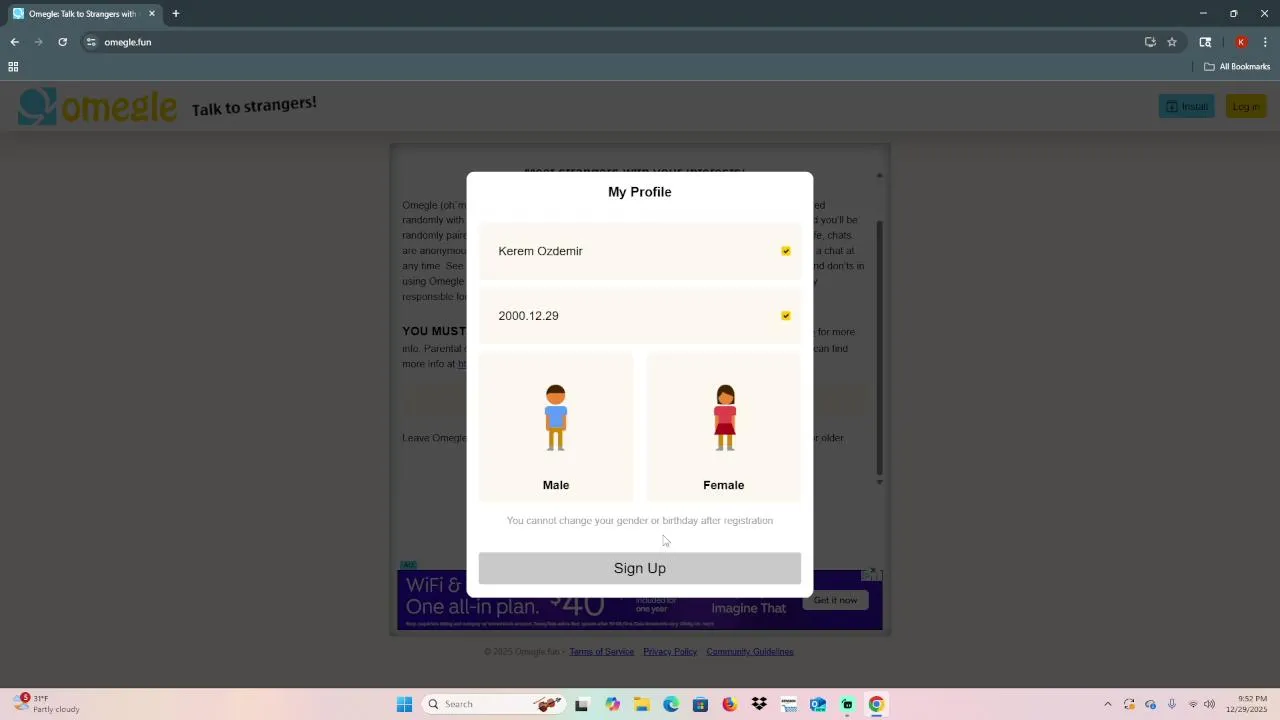Screen dimensions: 1280x720
Task: Open Microsoft Edge from the taskbar
Action: point(671,704)
